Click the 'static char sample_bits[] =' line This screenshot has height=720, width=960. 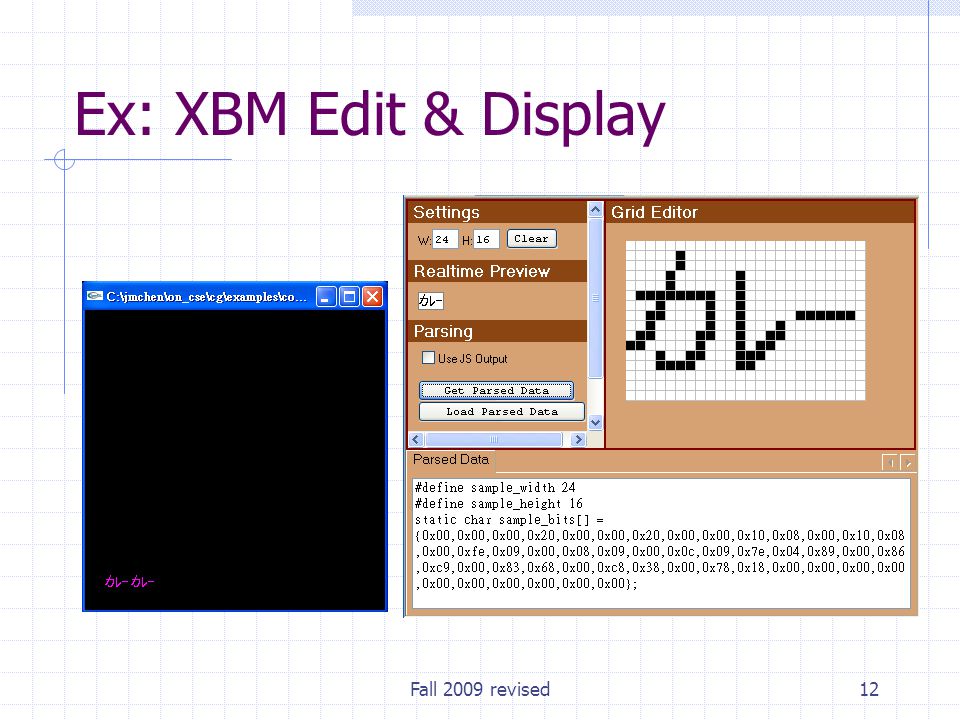509,520
